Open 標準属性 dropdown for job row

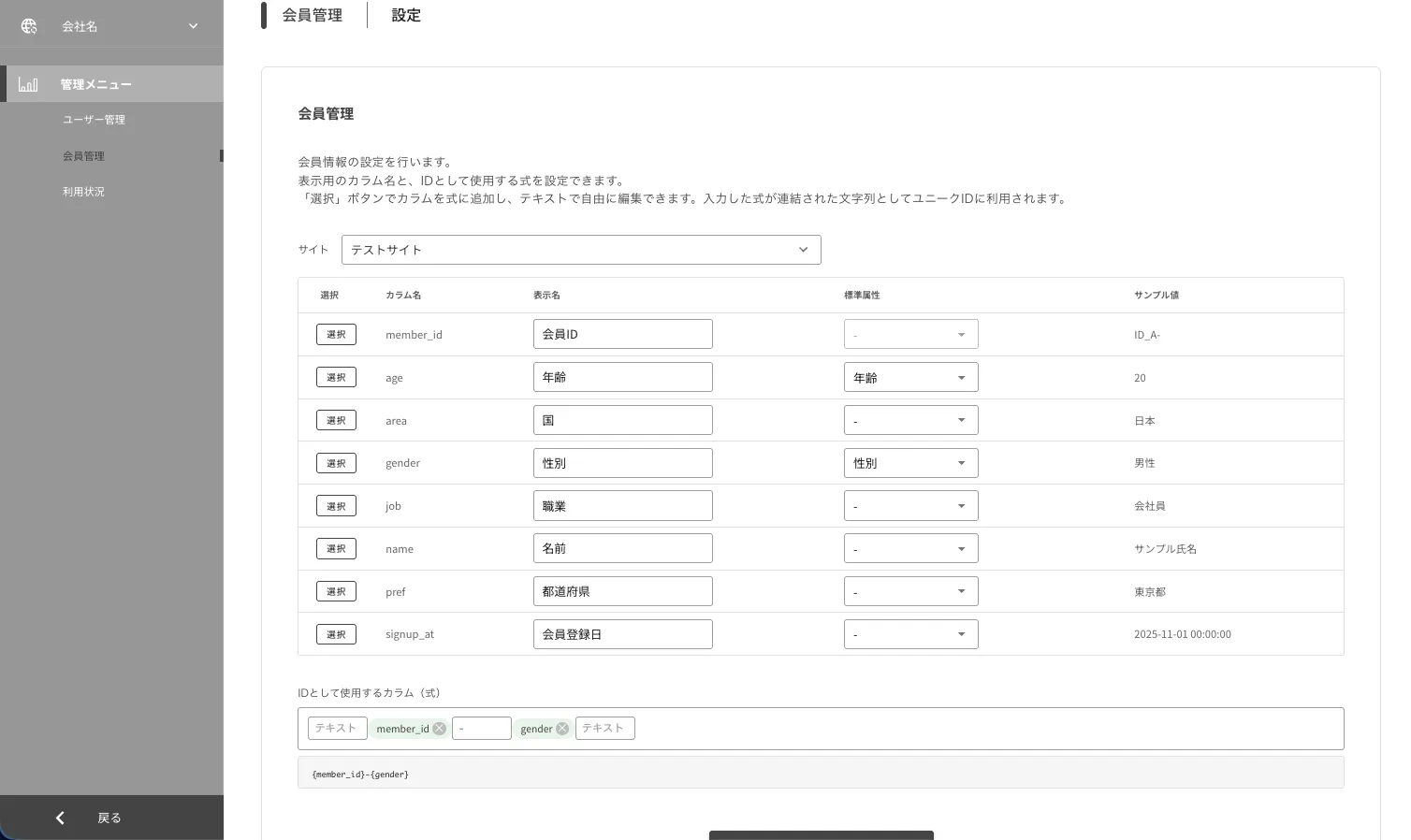[x=911, y=506]
